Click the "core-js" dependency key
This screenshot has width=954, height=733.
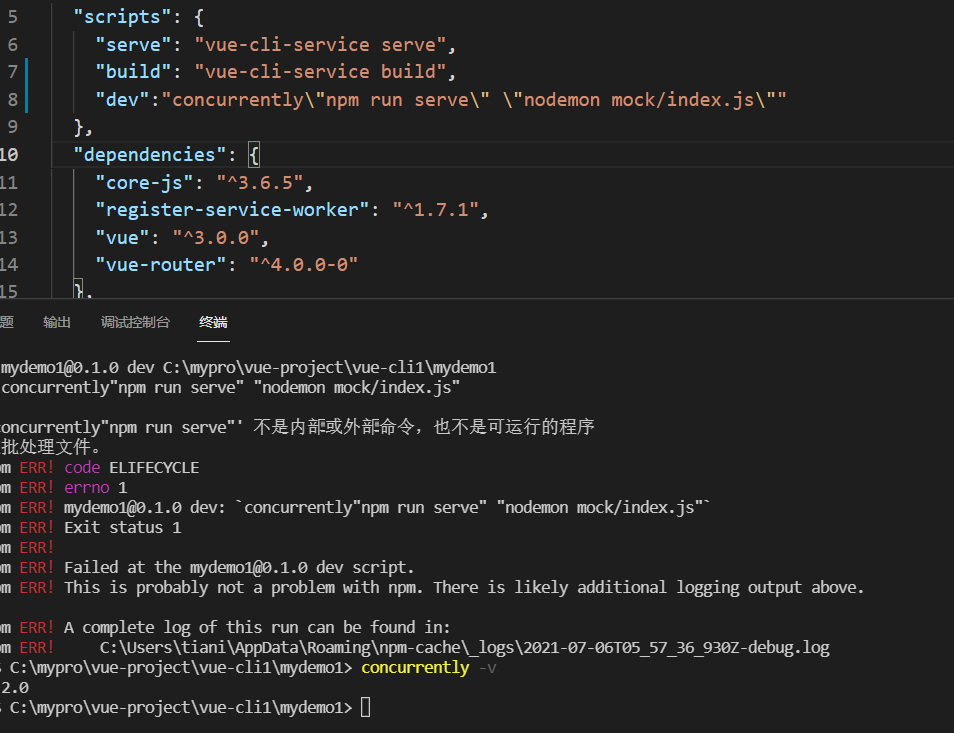coord(144,182)
